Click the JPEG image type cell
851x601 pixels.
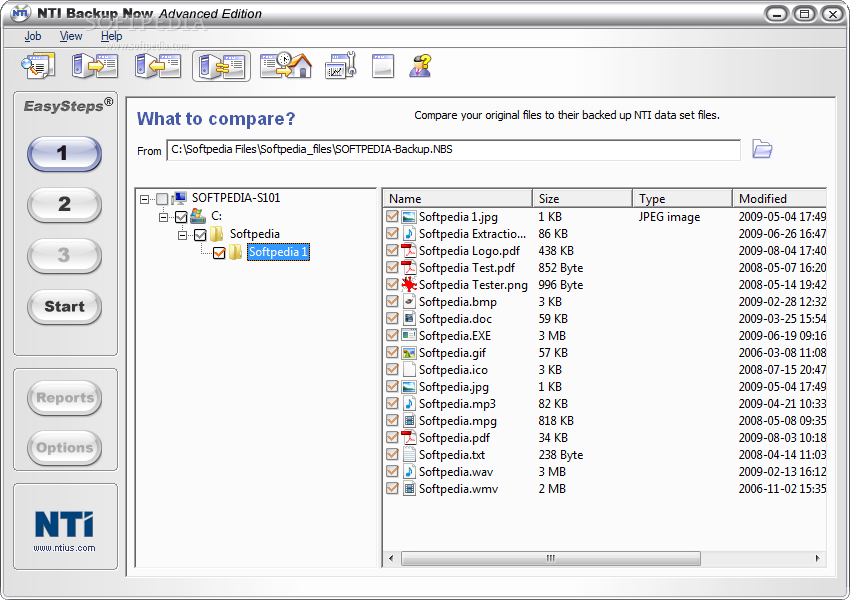point(669,217)
